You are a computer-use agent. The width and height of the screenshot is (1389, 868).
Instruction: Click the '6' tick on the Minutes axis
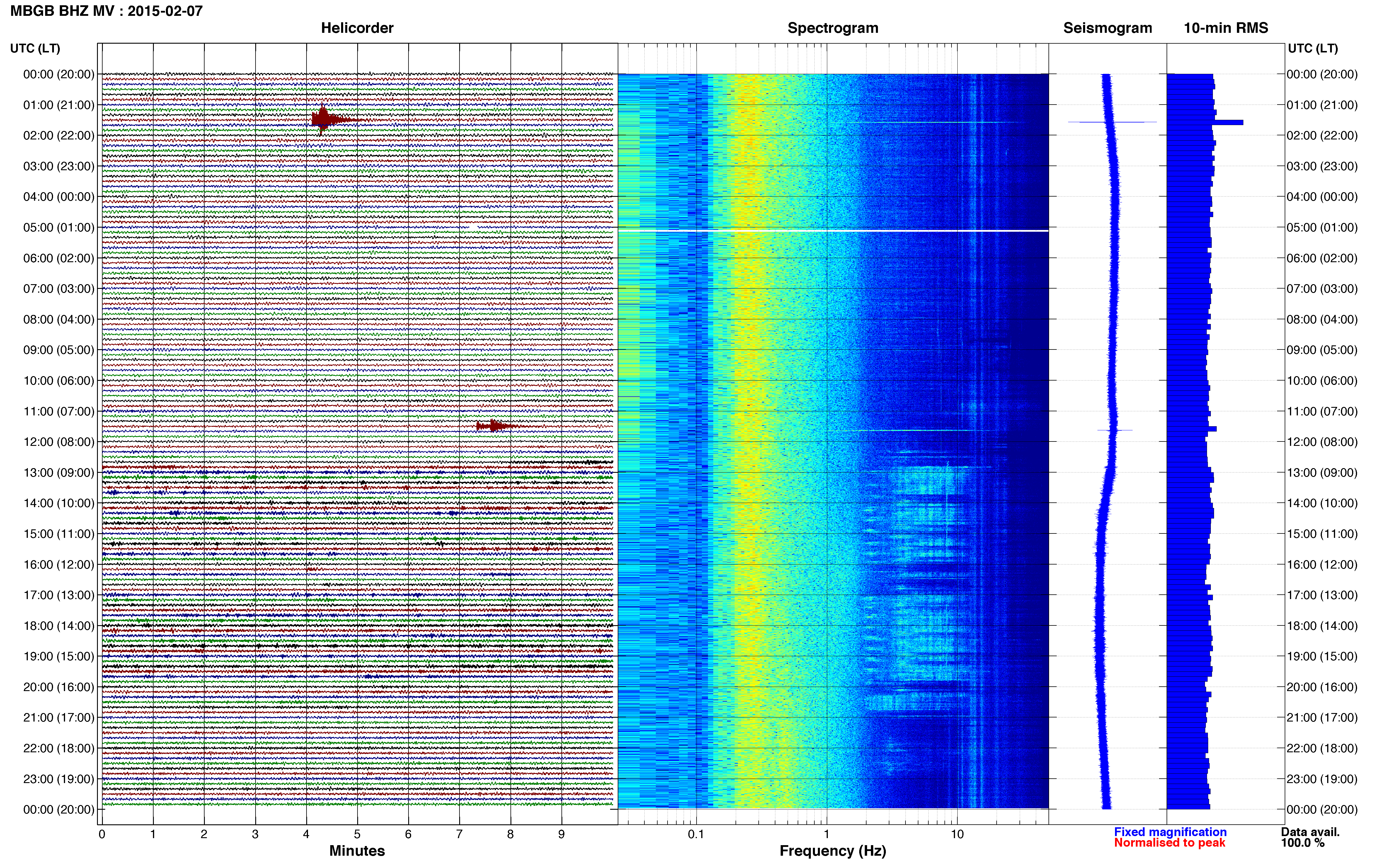click(408, 834)
